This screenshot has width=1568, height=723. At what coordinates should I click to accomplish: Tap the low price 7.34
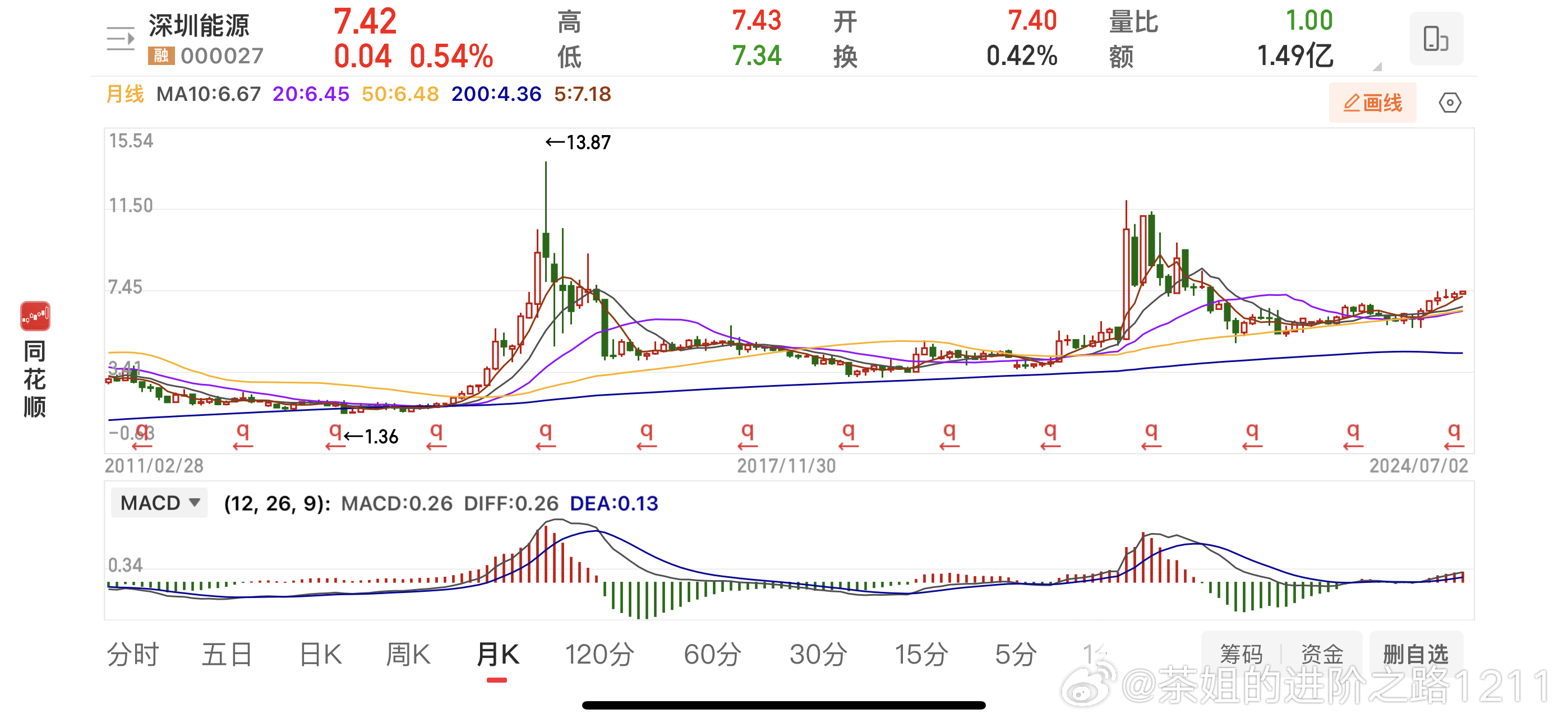coord(757,56)
